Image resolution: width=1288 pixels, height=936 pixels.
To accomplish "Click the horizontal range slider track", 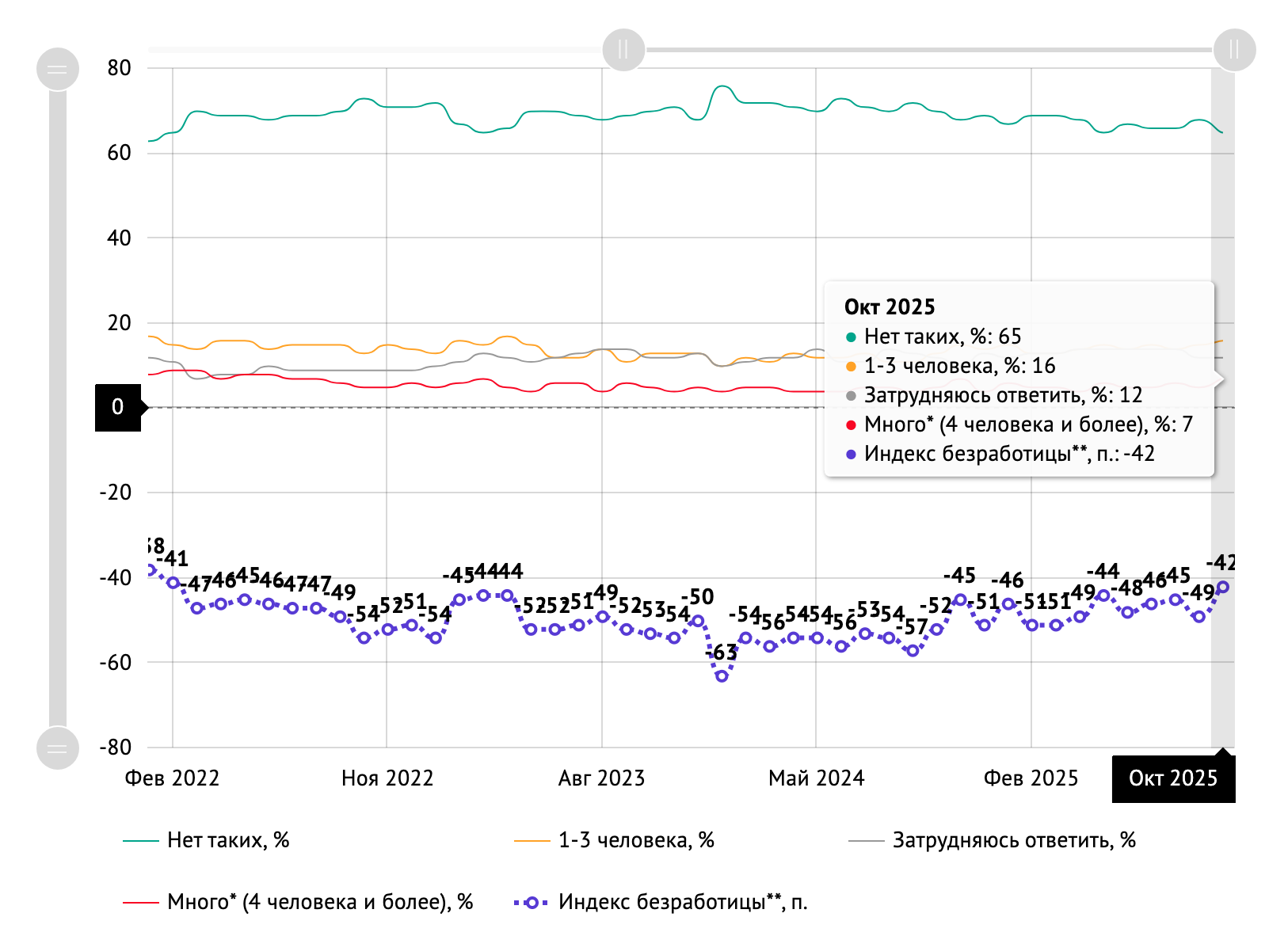I will click(x=927, y=50).
